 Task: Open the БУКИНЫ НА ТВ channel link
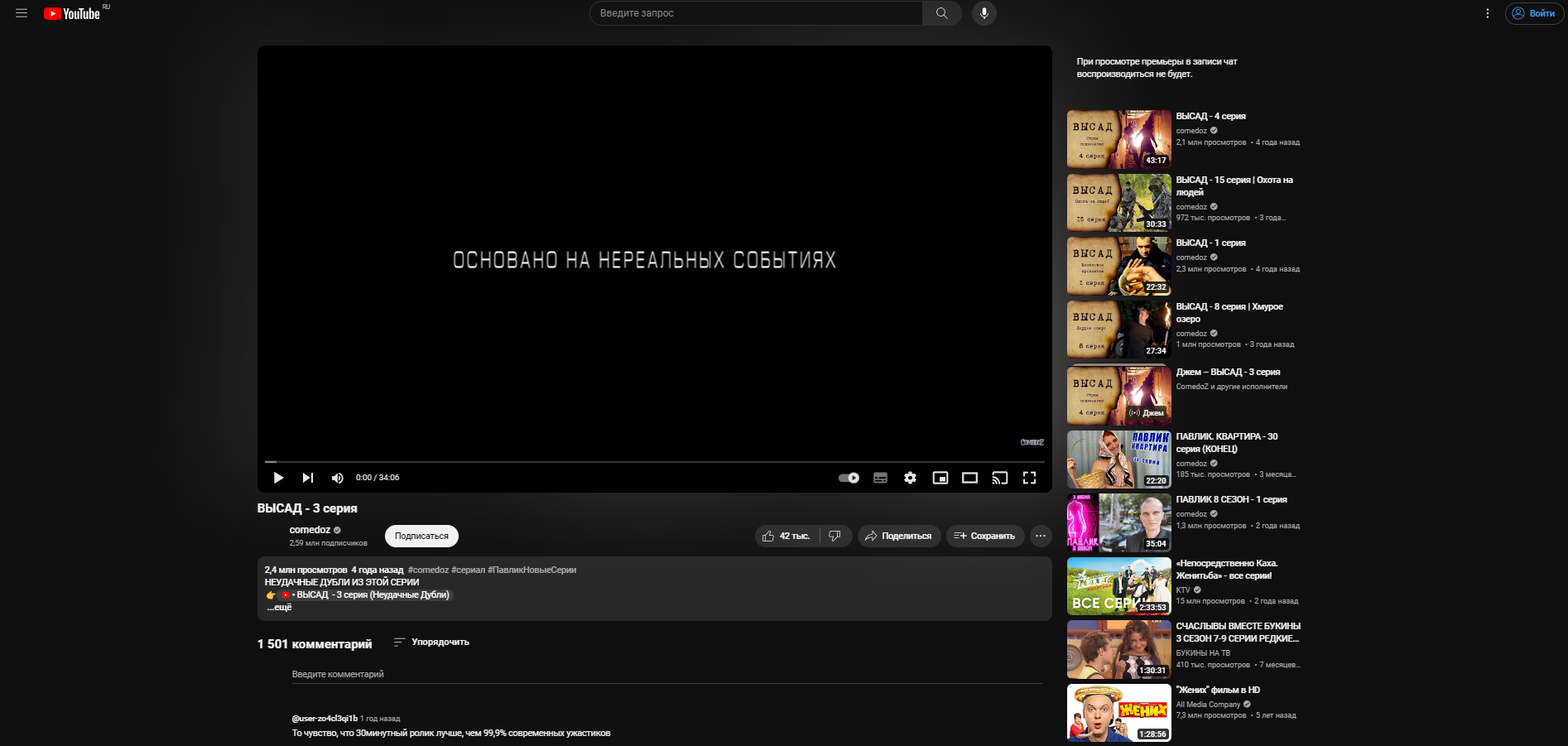click(x=1203, y=653)
